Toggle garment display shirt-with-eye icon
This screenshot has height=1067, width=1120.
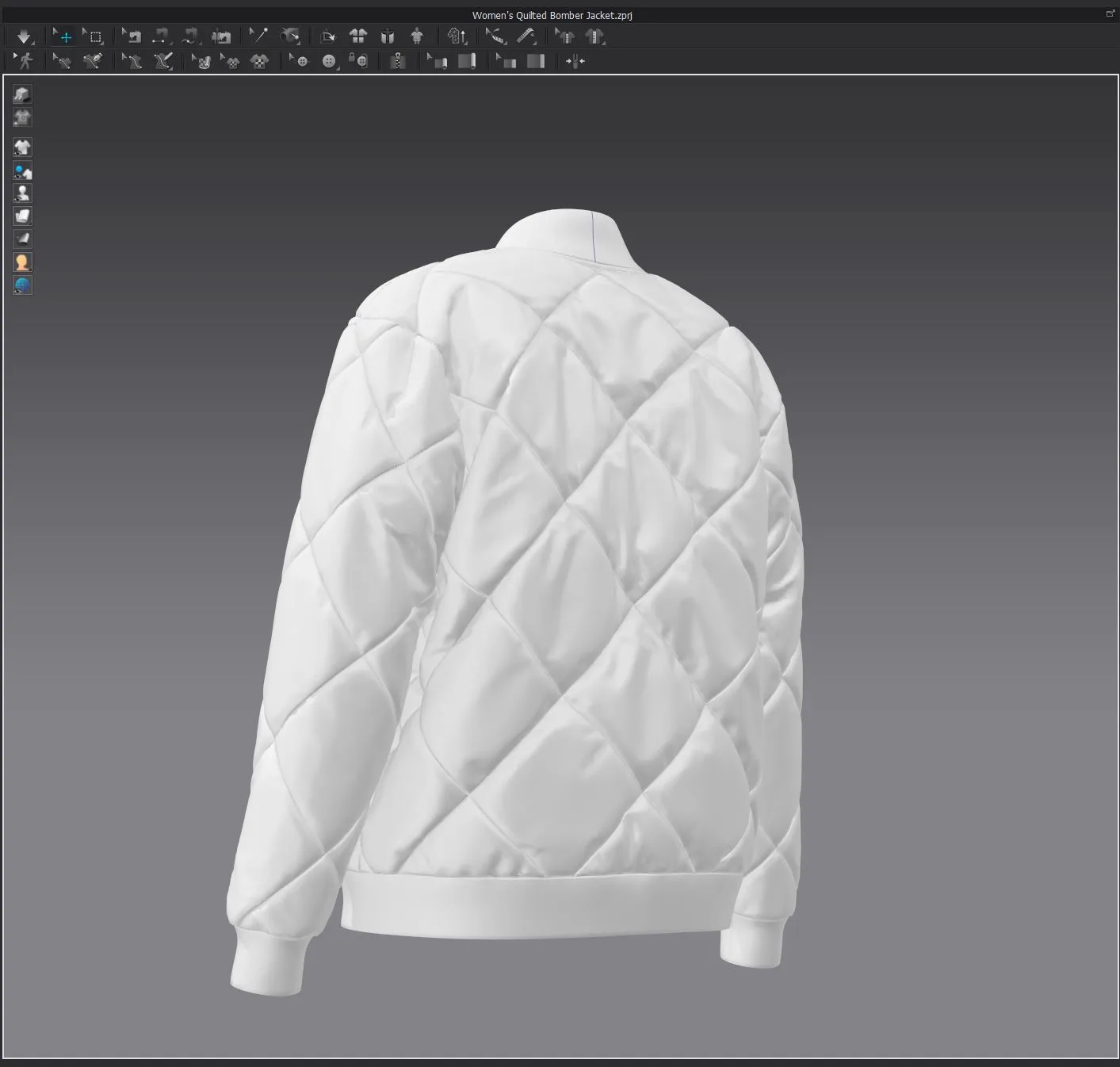(22, 147)
